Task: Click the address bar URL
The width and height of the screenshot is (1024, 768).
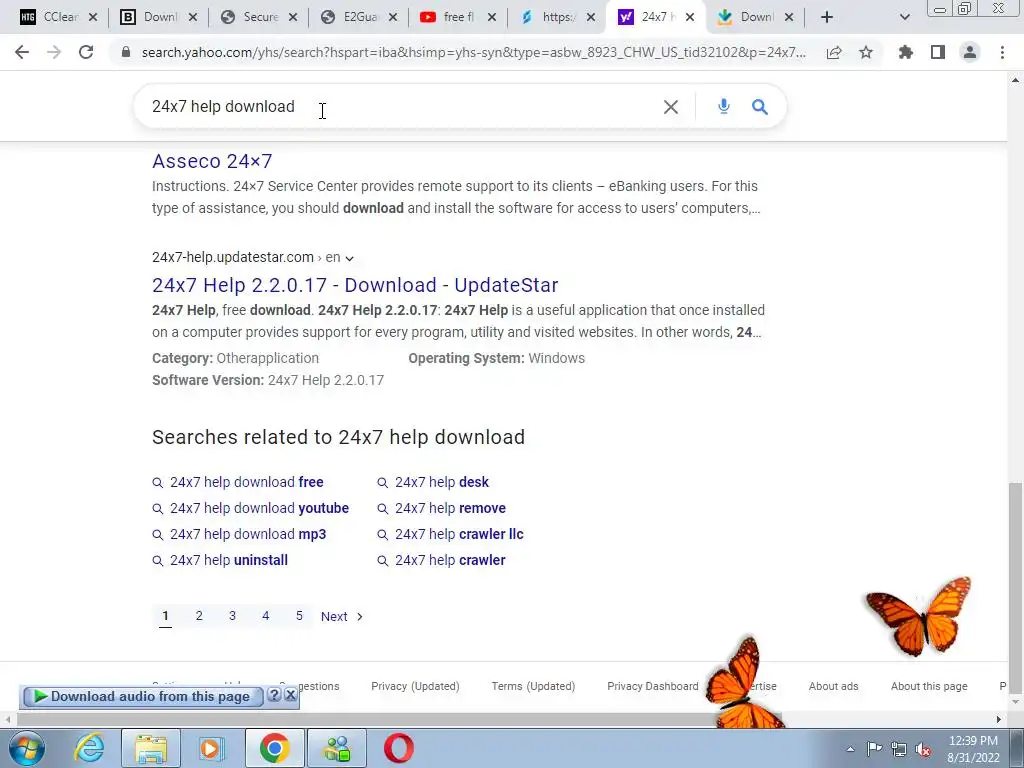Action: pyautogui.click(x=473, y=52)
